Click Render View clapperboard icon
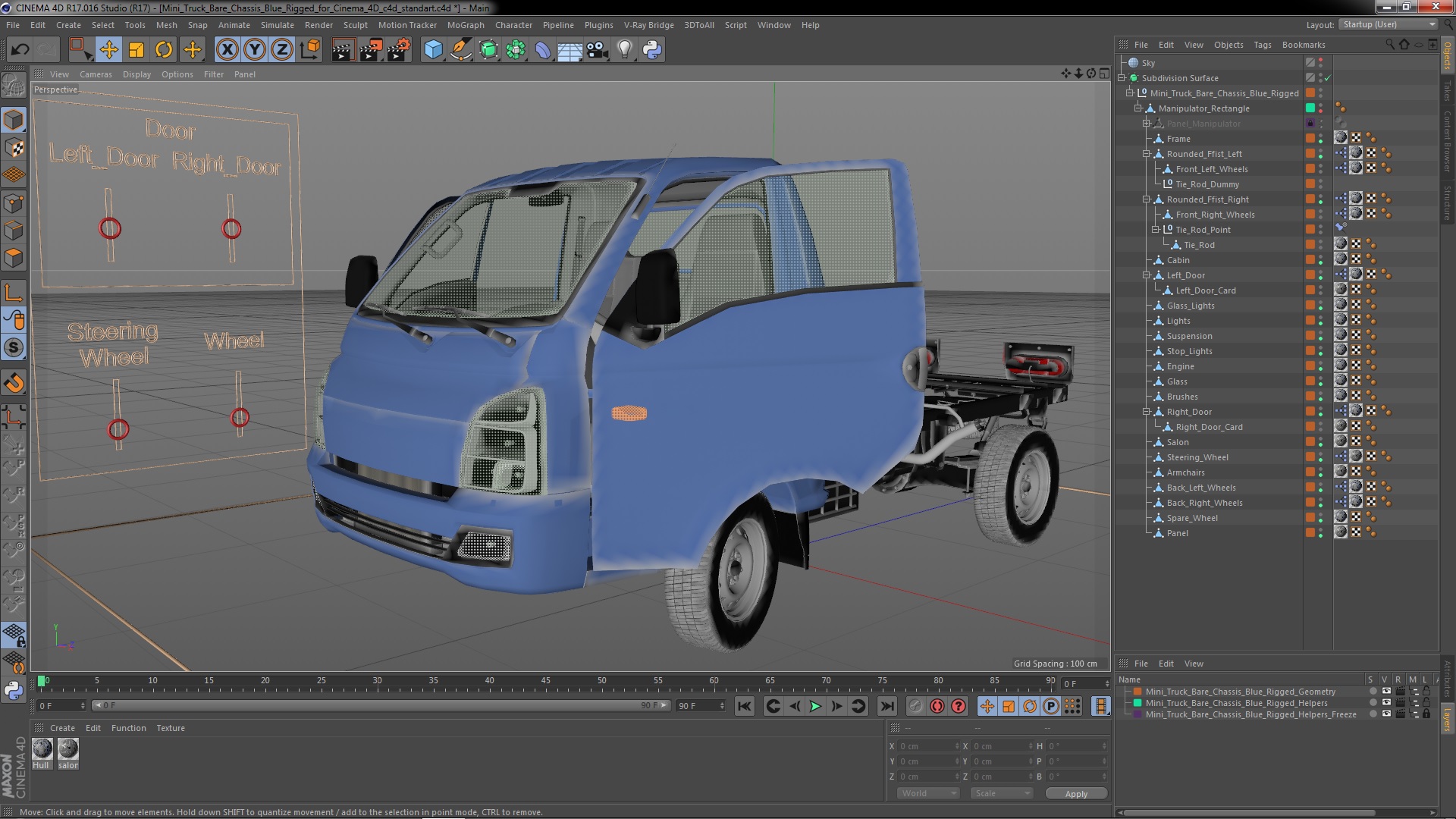The image size is (1456, 819). (343, 50)
